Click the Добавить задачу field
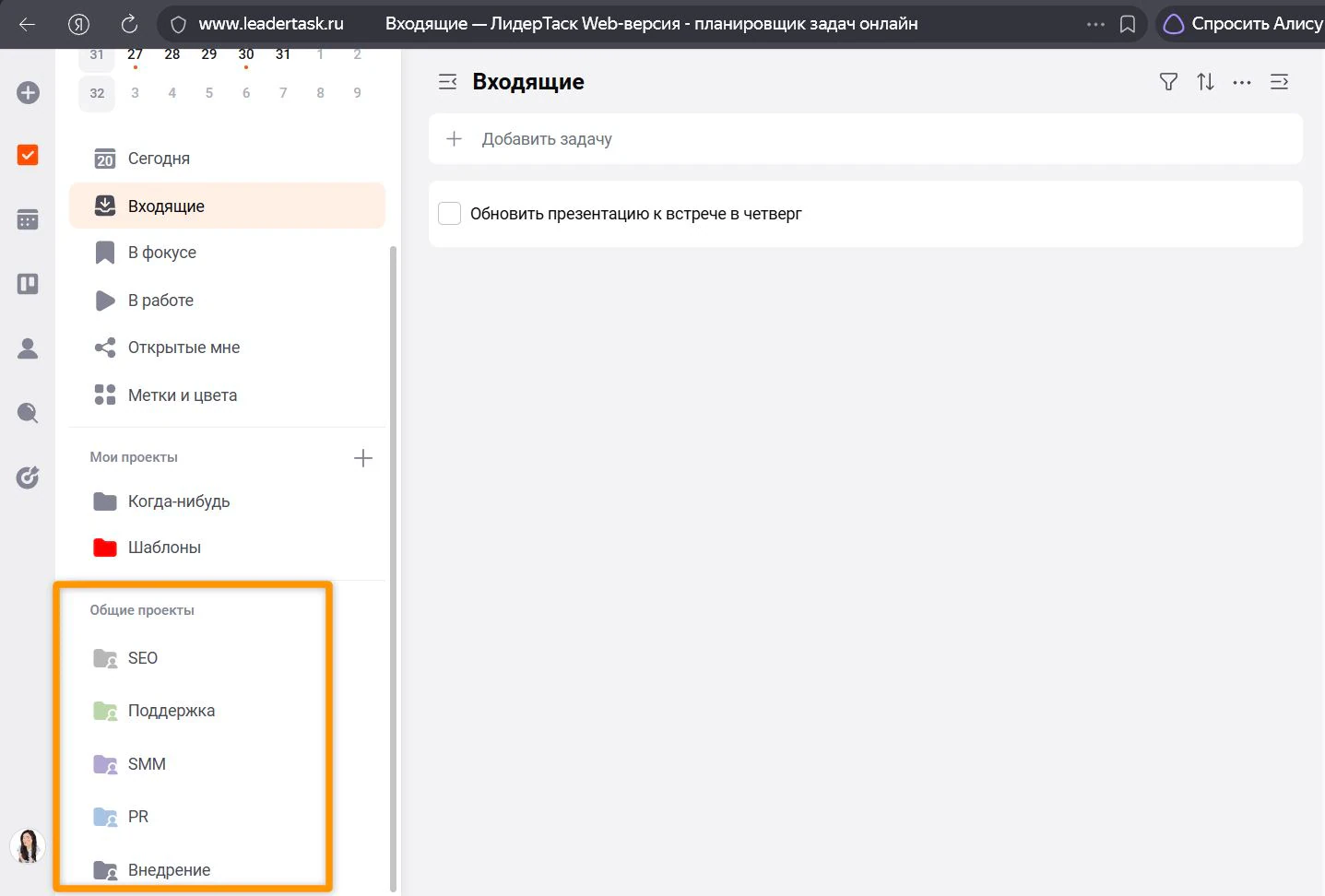1325x896 pixels. coord(866,139)
